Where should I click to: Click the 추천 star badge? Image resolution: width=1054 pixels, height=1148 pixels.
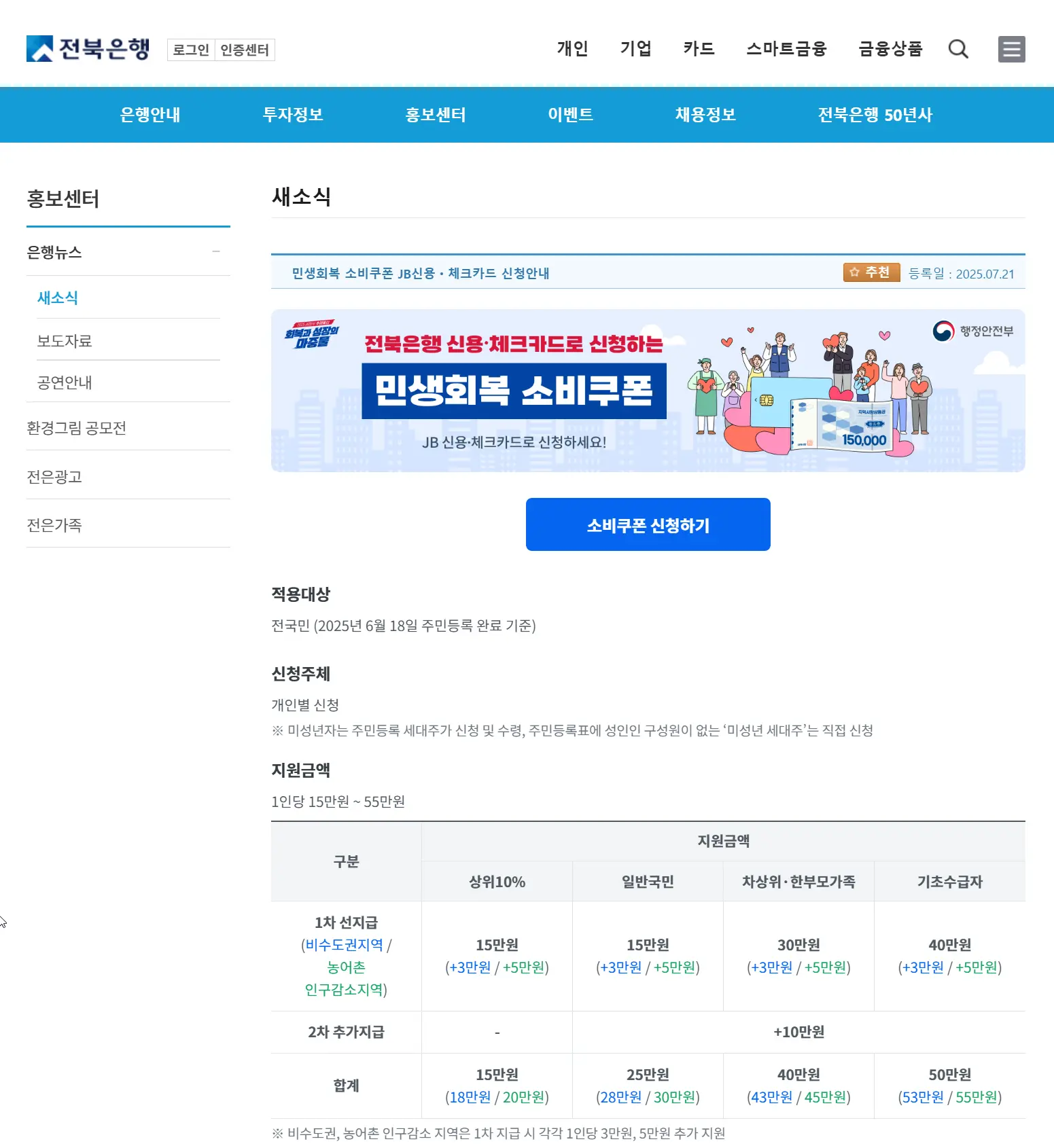point(871,272)
